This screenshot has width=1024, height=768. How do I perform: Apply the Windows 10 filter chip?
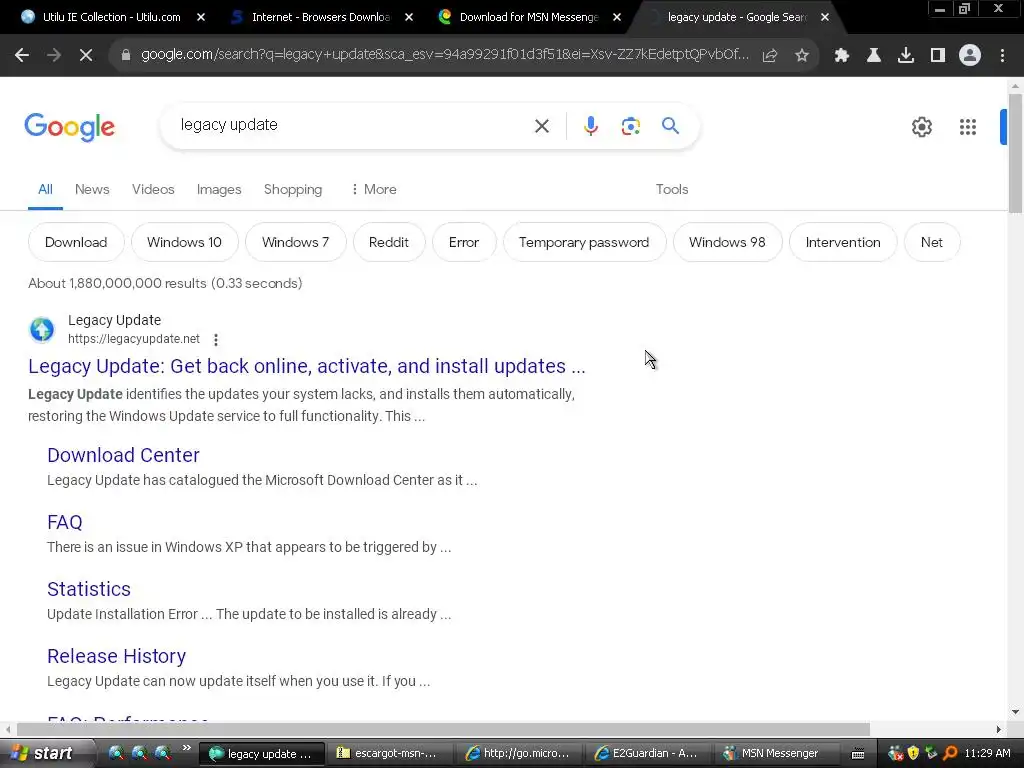point(184,242)
